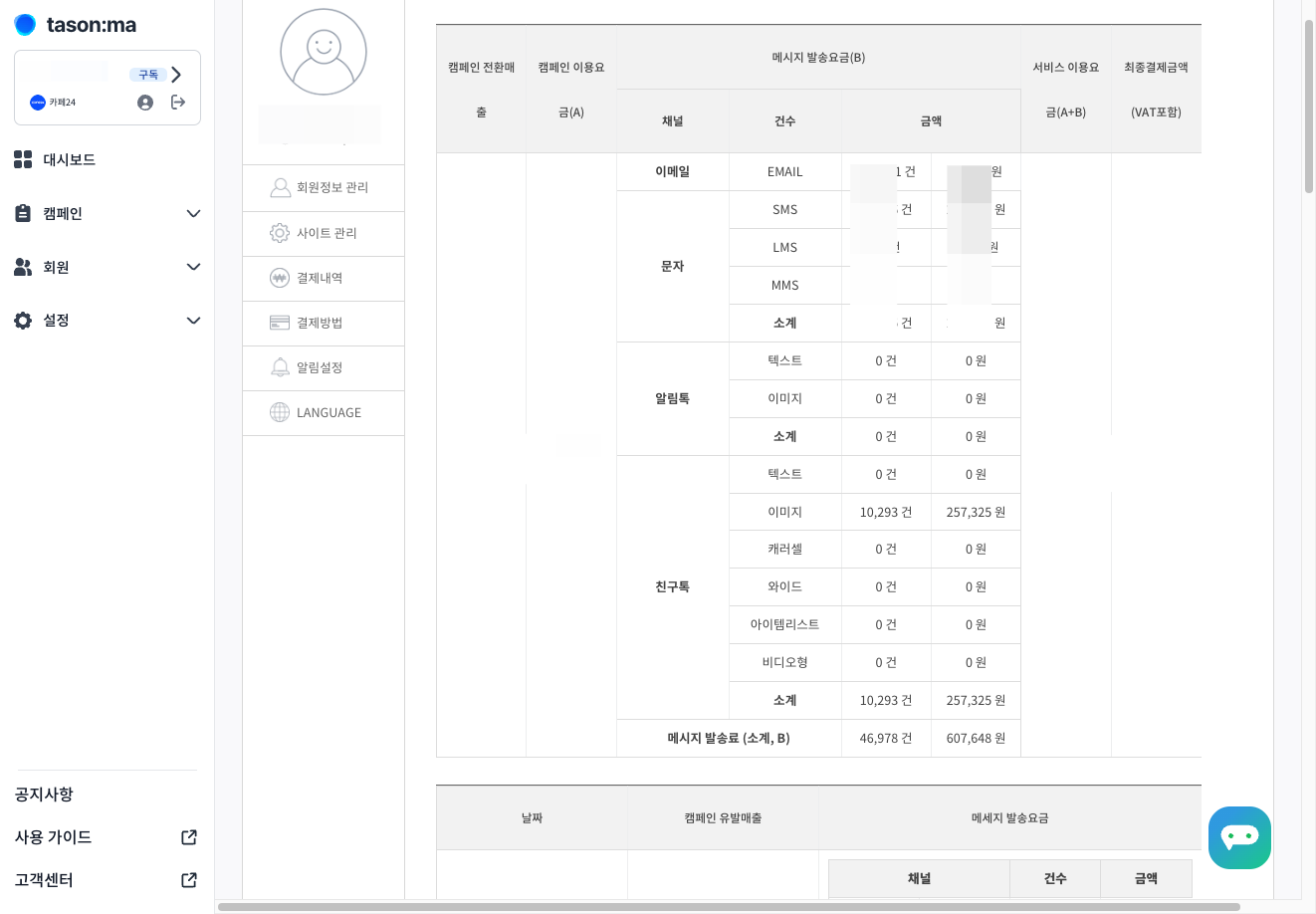
Task: Expand the 회원 menu chevron
Action: tap(194, 267)
